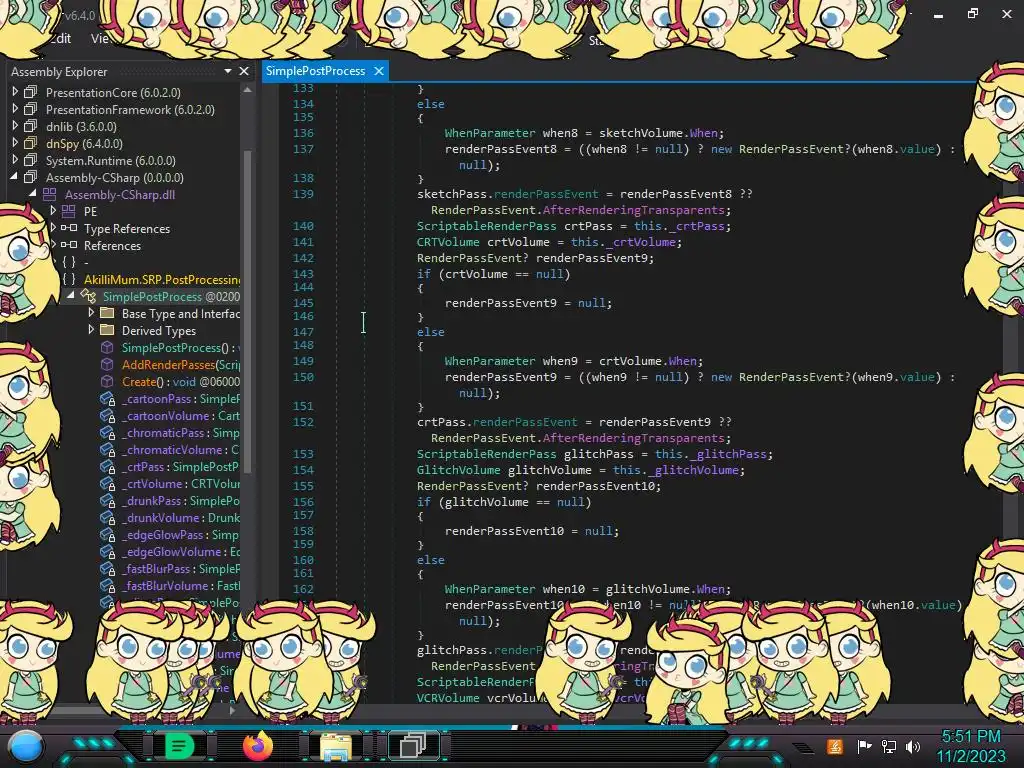Screen dimensions: 1024x768
Task: Click the Create() method cube icon
Action: [x=107, y=381]
